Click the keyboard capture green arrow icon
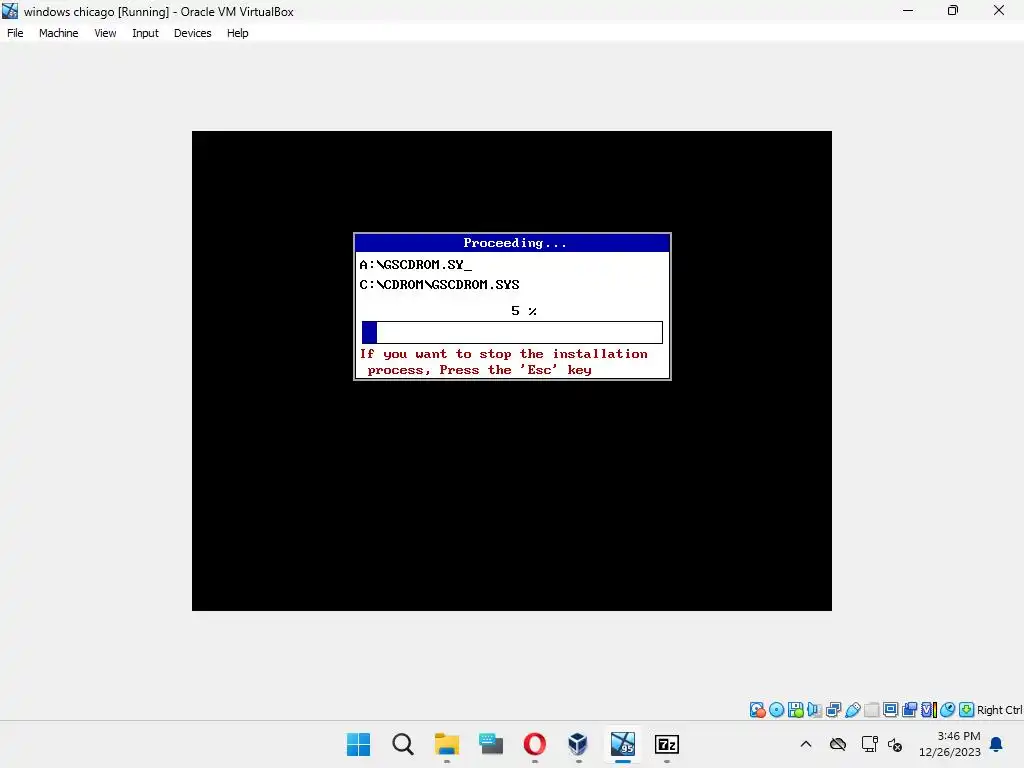Viewport: 1024px width, 768px height. coord(966,710)
